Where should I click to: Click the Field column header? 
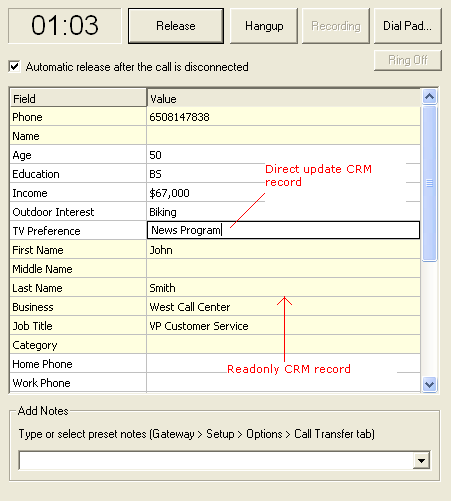(78, 98)
